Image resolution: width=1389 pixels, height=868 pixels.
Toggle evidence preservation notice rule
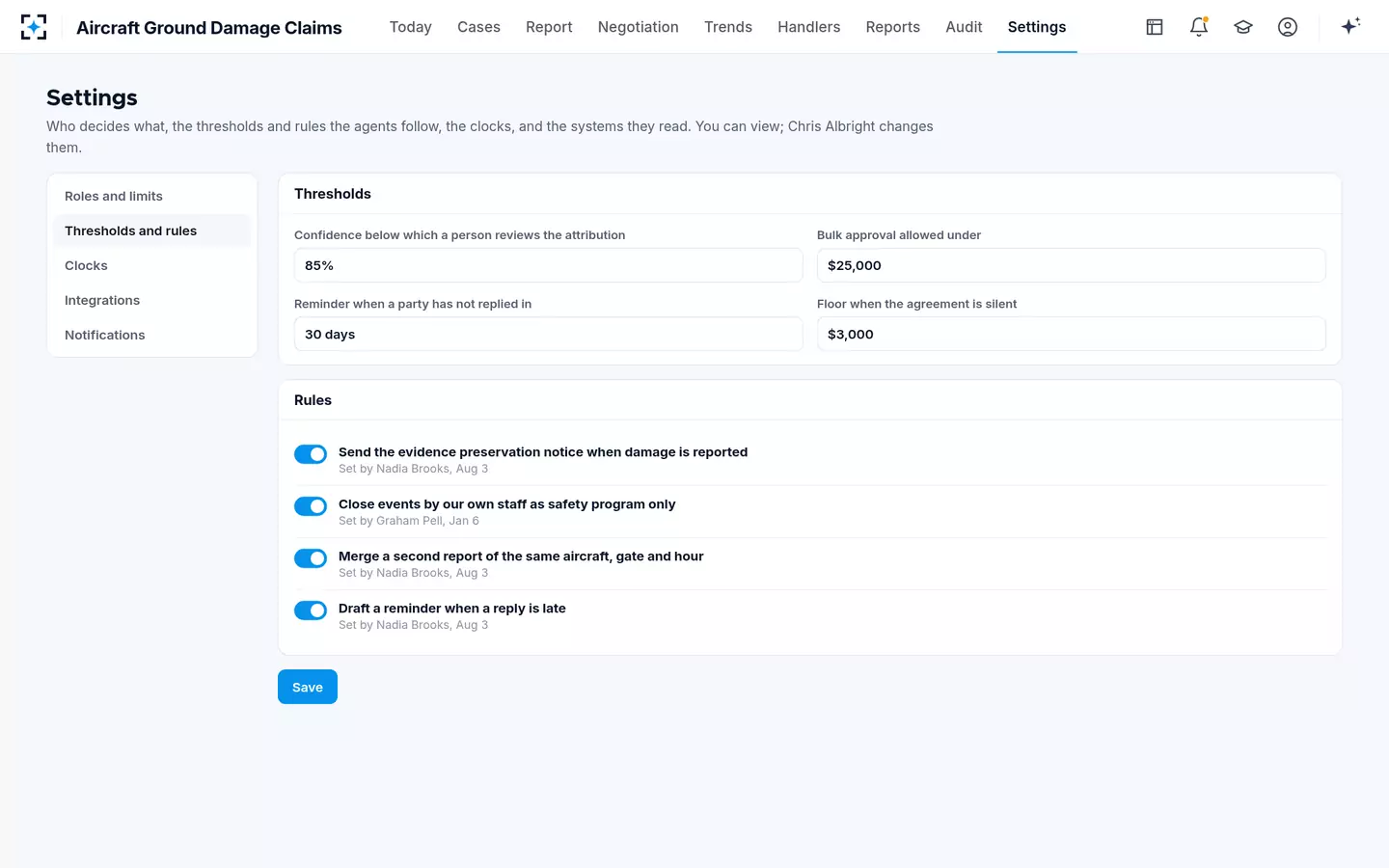pos(311,454)
